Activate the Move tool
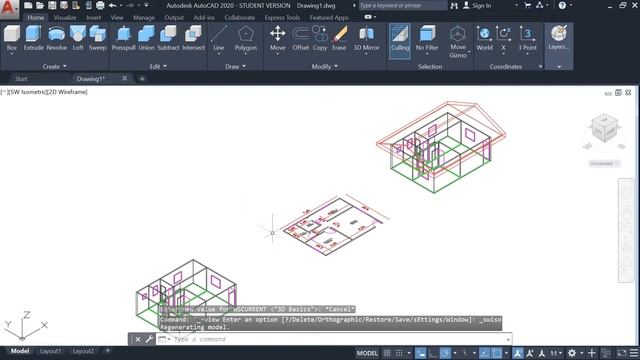The width and height of the screenshot is (640, 360). [x=278, y=39]
